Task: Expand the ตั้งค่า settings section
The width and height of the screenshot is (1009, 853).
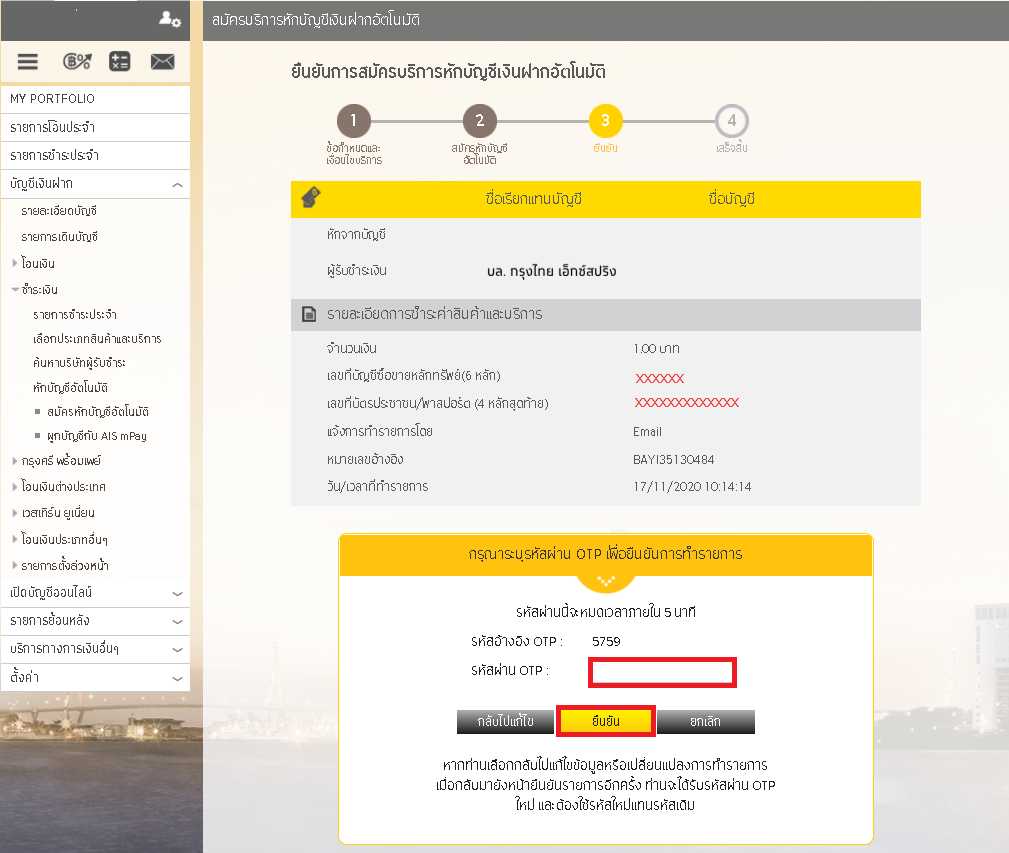Action: coord(95,676)
